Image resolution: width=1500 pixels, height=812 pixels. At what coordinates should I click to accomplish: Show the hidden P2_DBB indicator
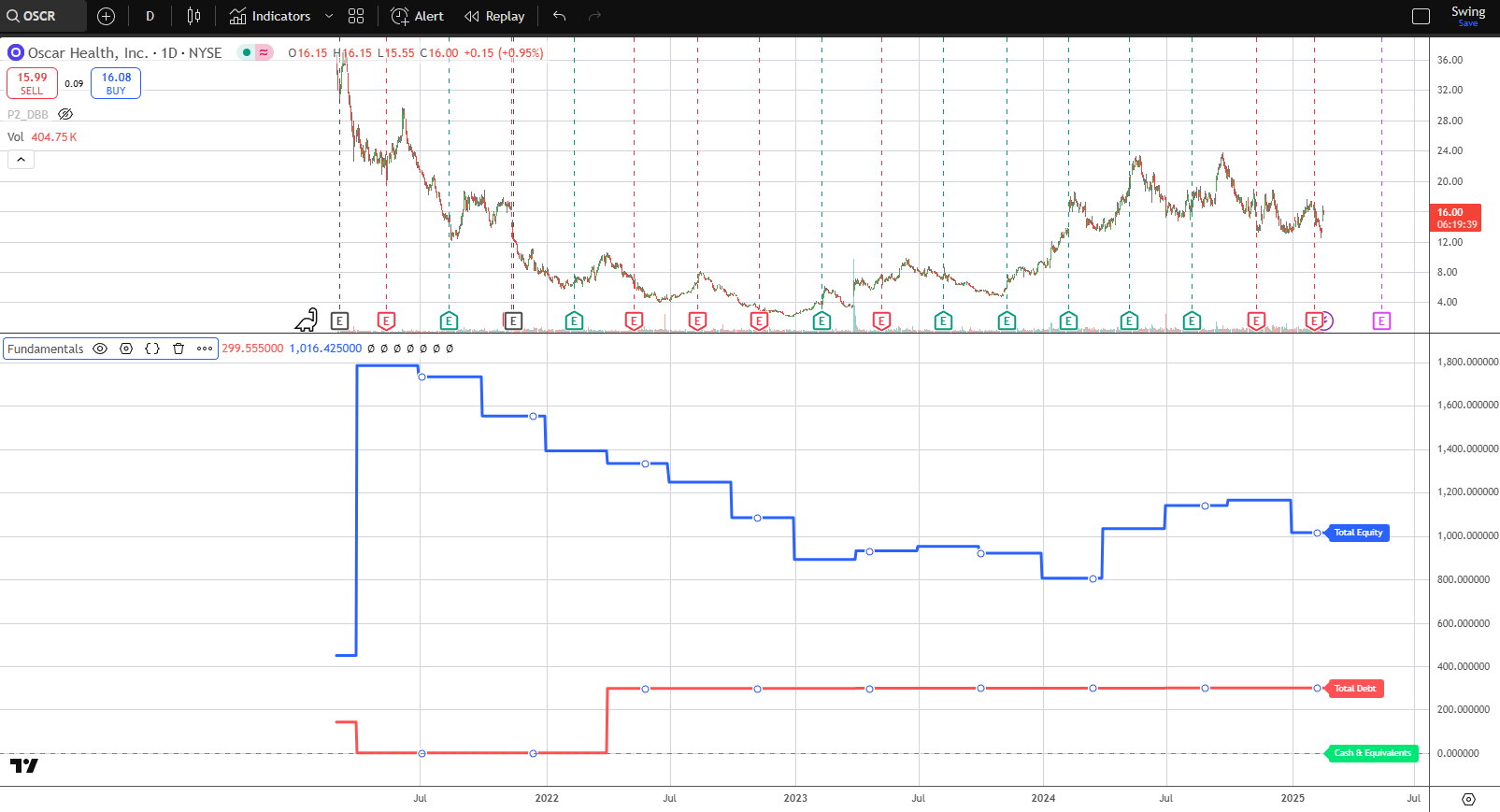pyautogui.click(x=65, y=114)
